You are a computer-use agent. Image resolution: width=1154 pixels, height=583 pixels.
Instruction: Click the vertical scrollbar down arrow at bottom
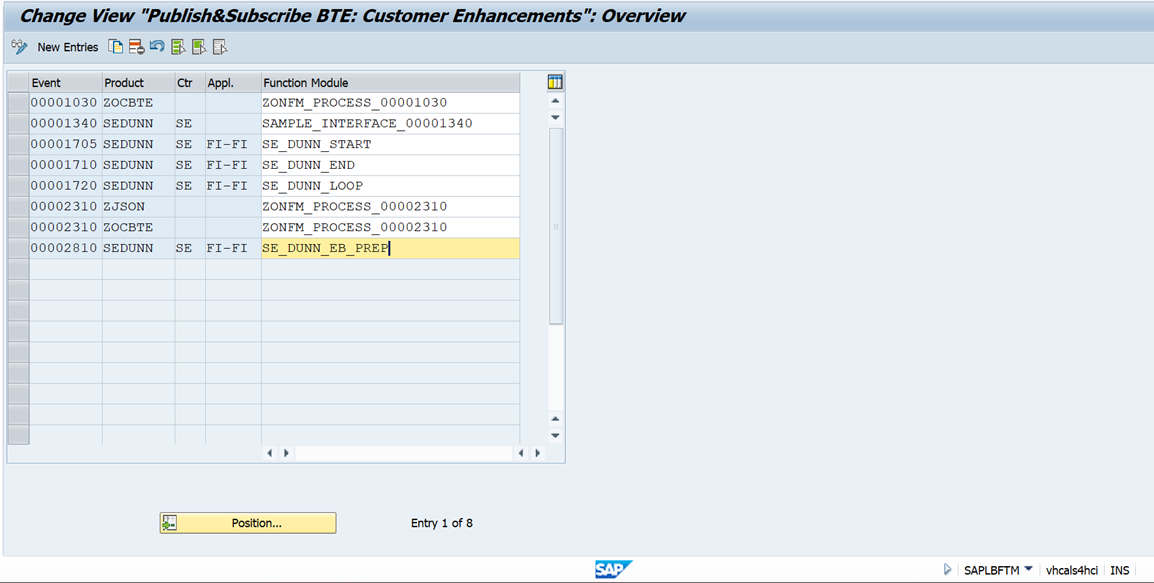tap(555, 436)
